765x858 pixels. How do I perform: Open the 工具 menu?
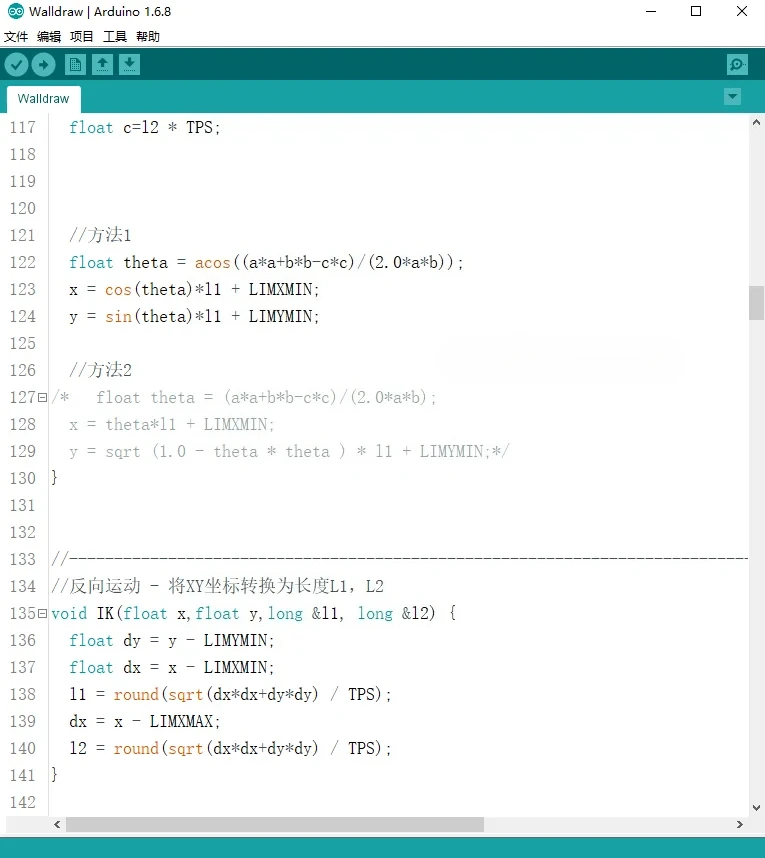[115, 37]
